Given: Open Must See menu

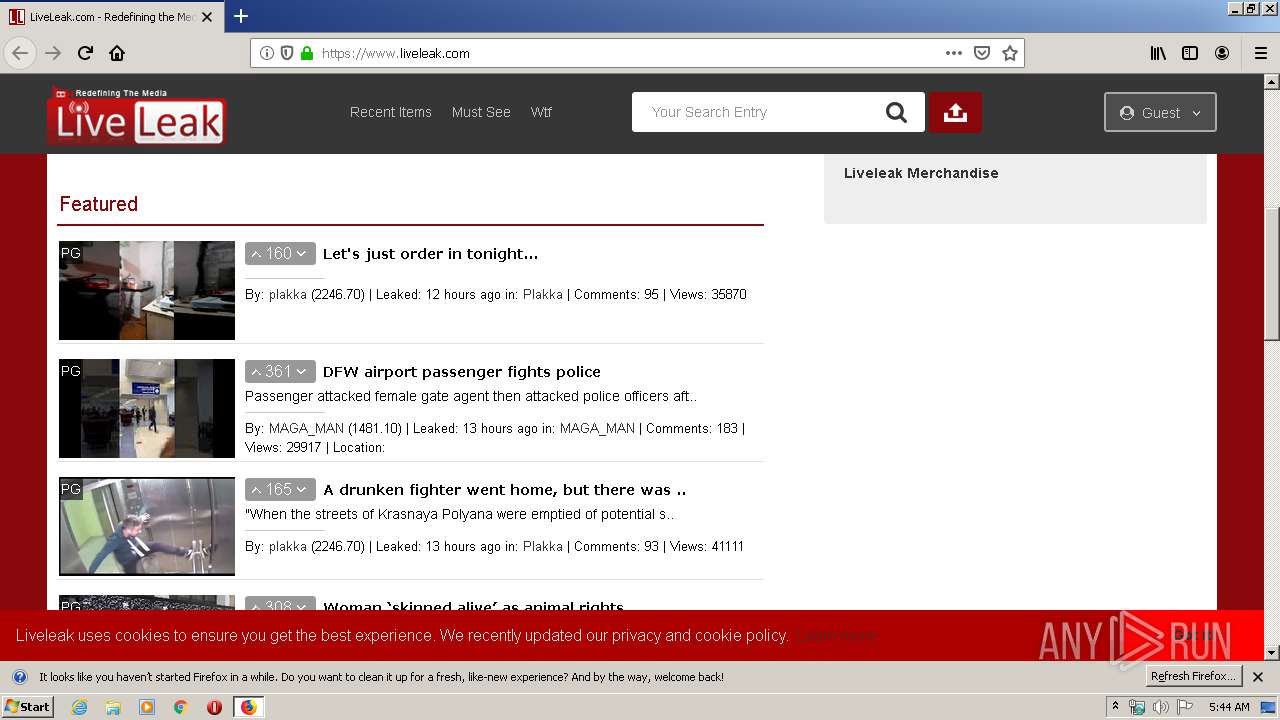Looking at the screenshot, I should click(481, 112).
